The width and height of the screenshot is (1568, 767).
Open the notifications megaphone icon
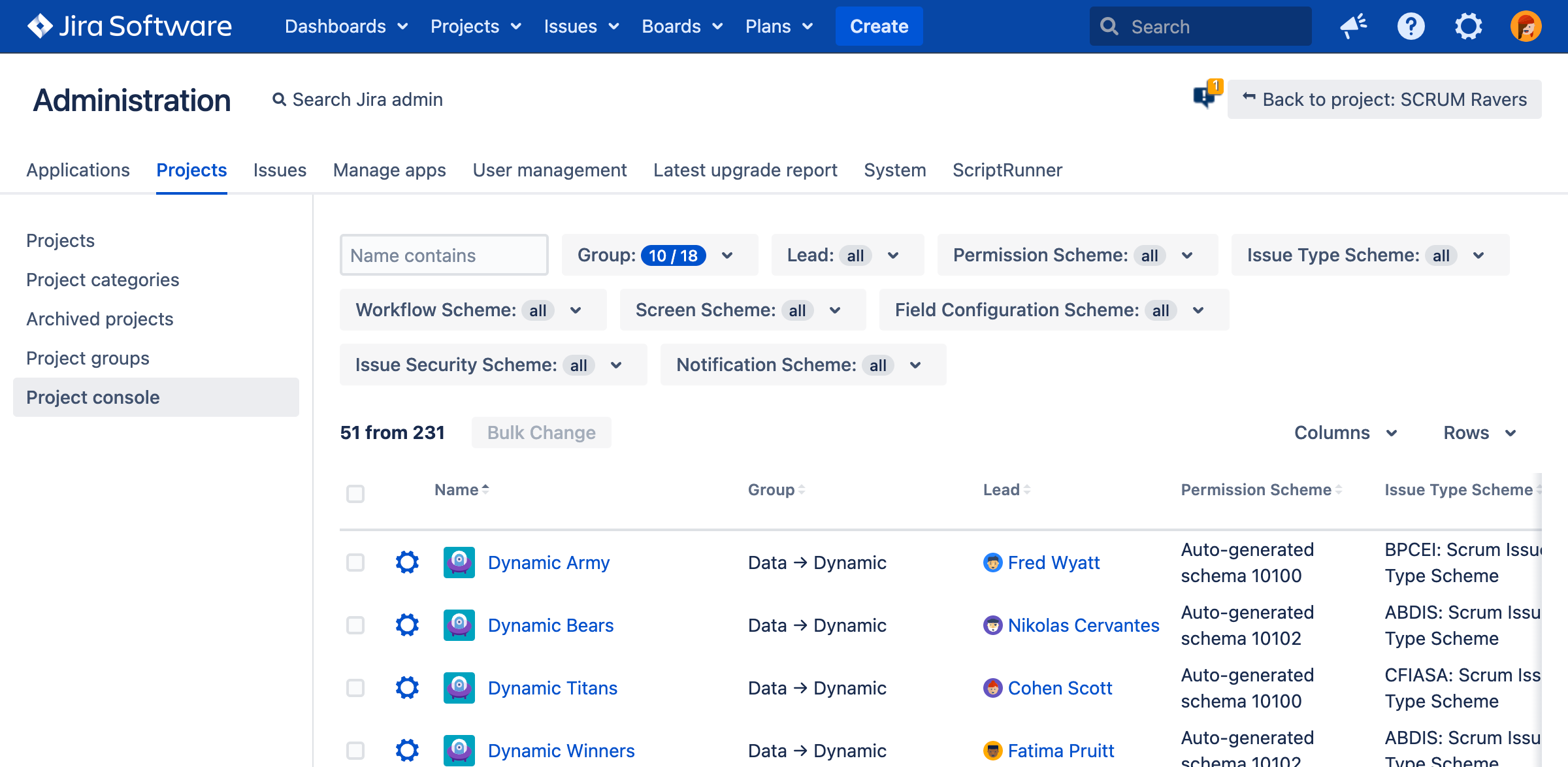1353,26
